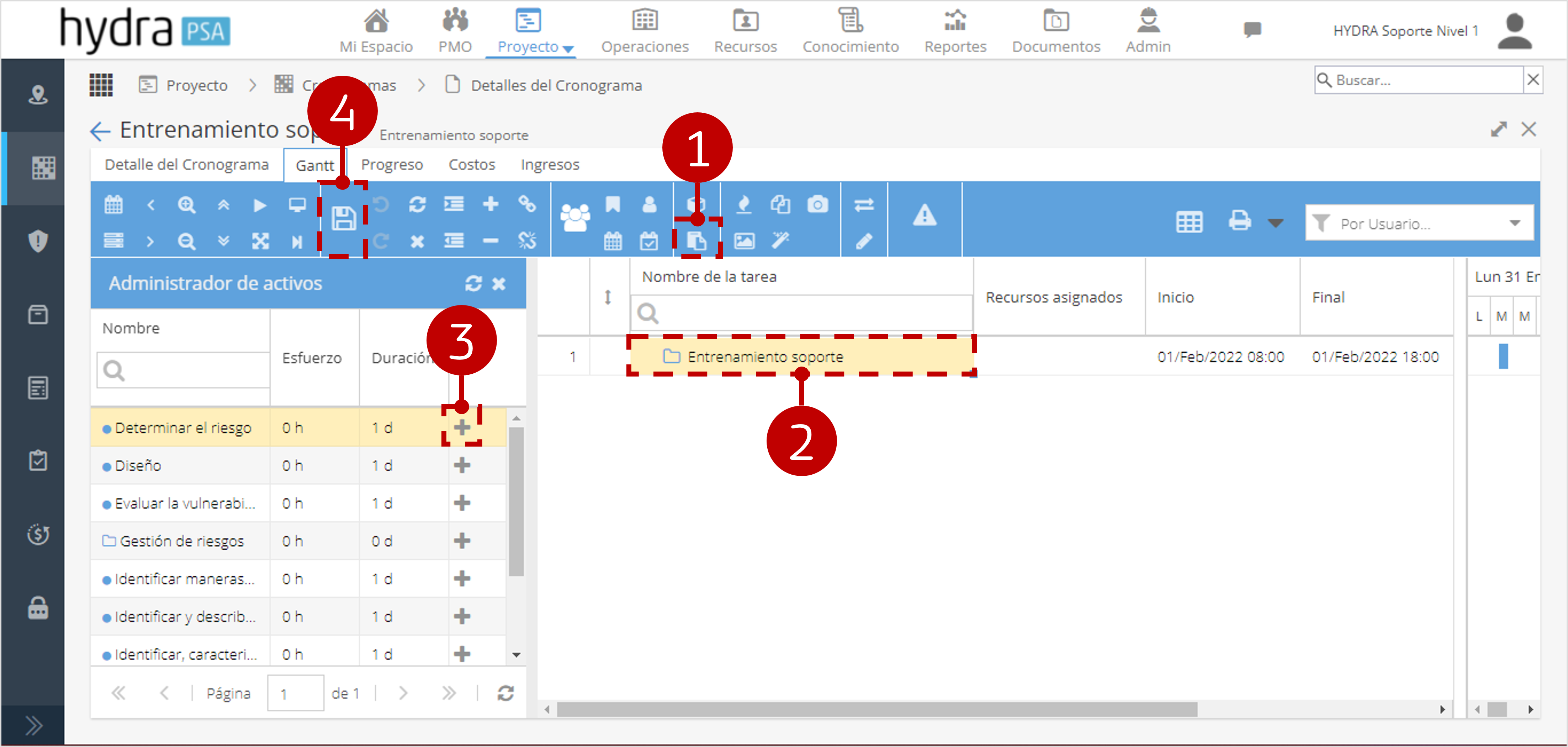Expand the left sidebar chevrons

(33, 725)
